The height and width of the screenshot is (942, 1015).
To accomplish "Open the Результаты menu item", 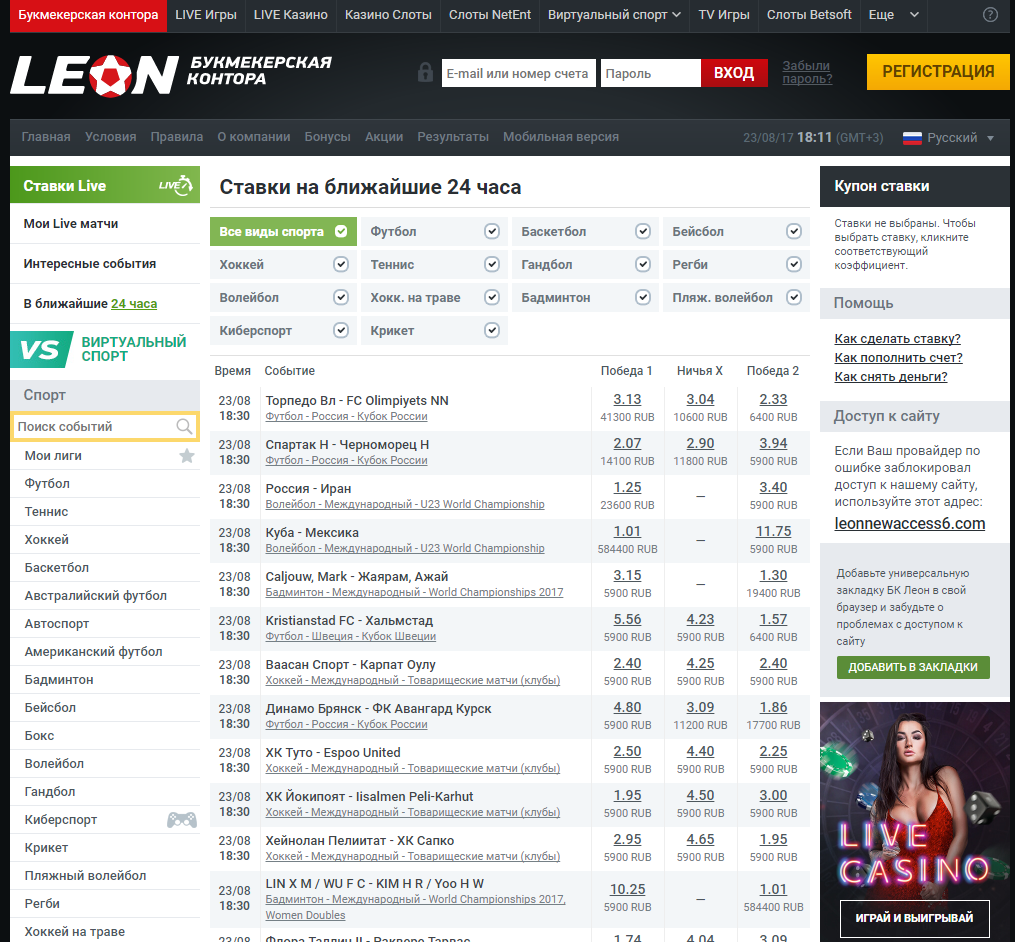I will click(453, 137).
